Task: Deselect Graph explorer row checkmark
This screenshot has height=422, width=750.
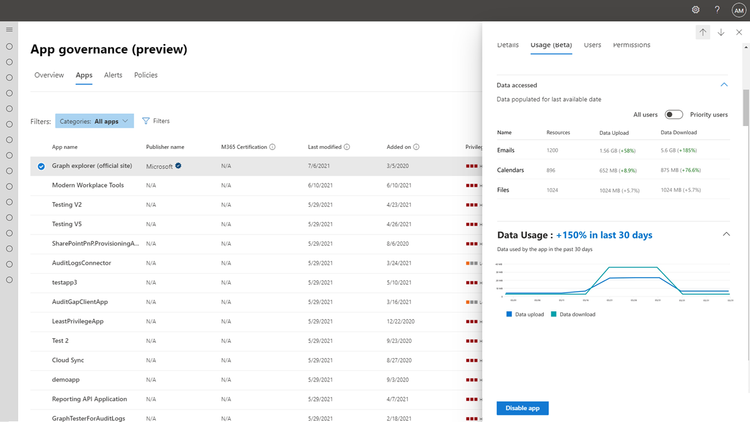Action: tap(41, 166)
